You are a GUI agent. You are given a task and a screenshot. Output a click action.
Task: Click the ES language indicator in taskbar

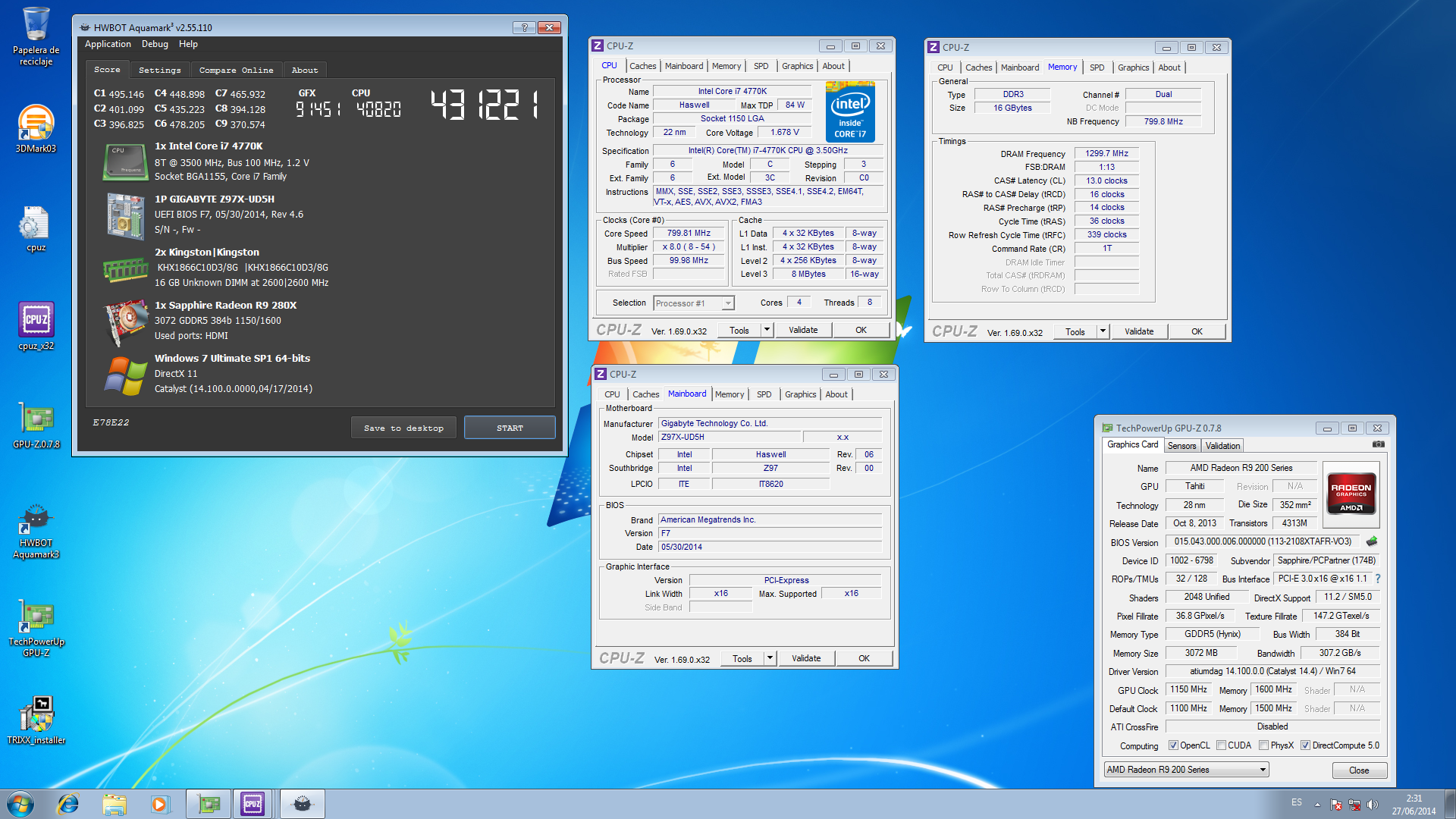pyautogui.click(x=1297, y=802)
